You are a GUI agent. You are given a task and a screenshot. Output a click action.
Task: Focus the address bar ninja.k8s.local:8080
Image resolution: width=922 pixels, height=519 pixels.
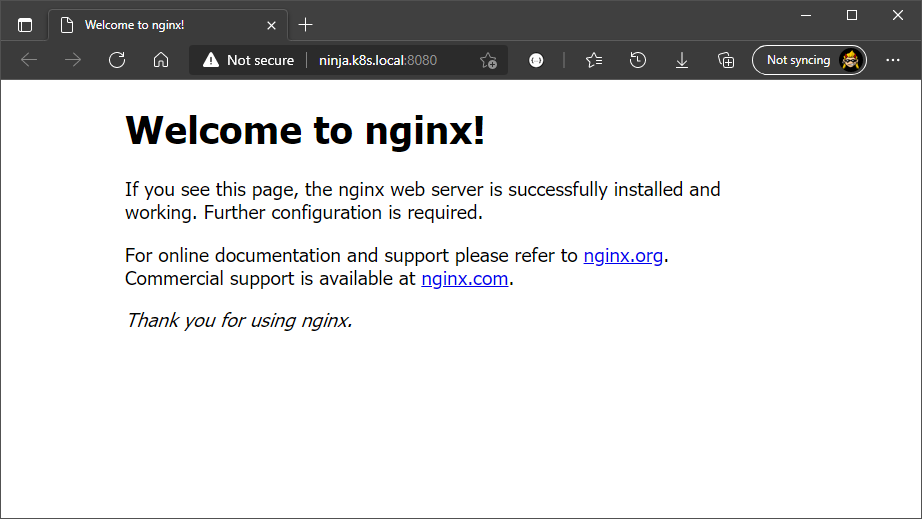coord(378,60)
